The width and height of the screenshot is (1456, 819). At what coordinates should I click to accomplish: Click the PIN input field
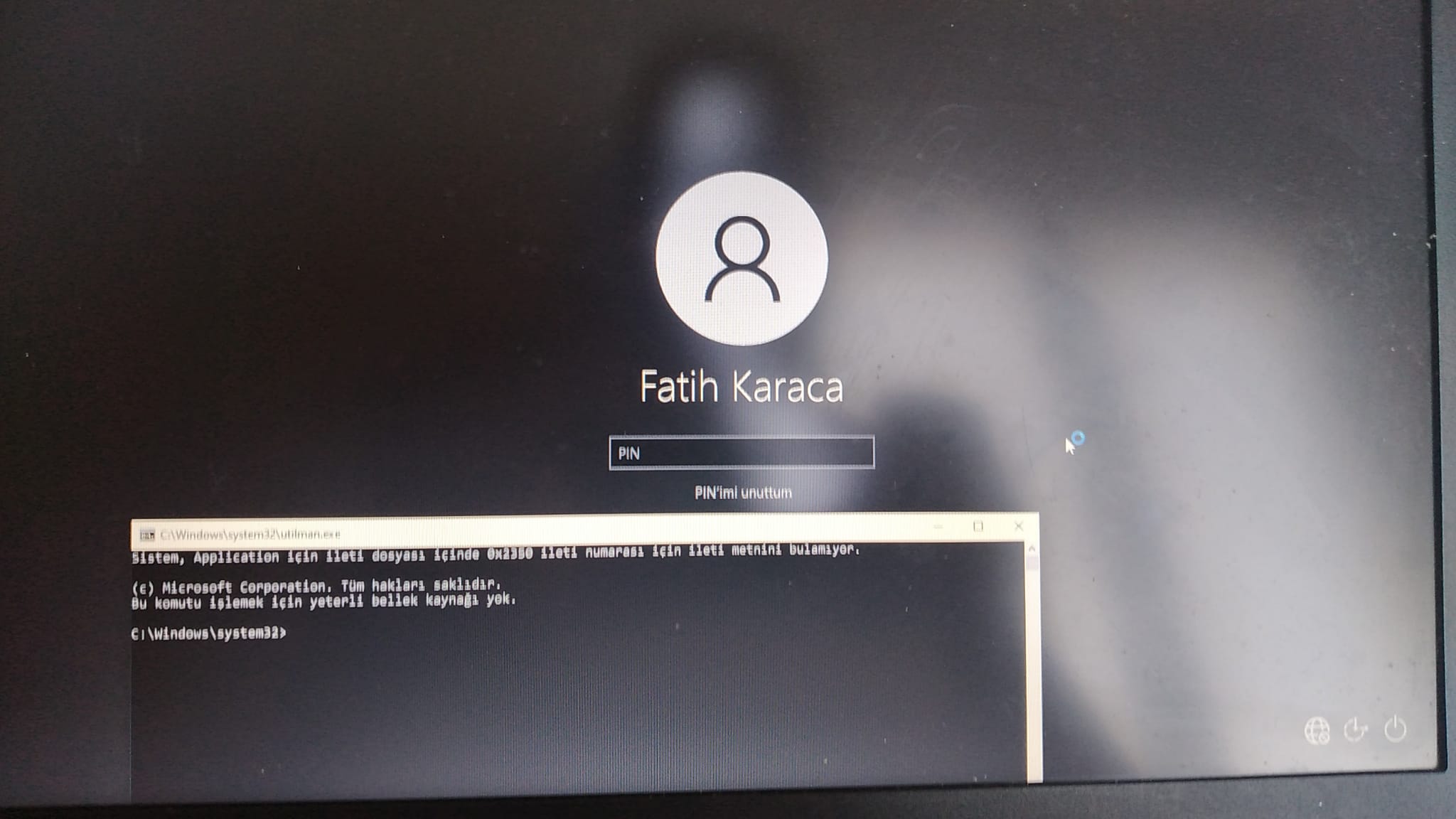742,453
